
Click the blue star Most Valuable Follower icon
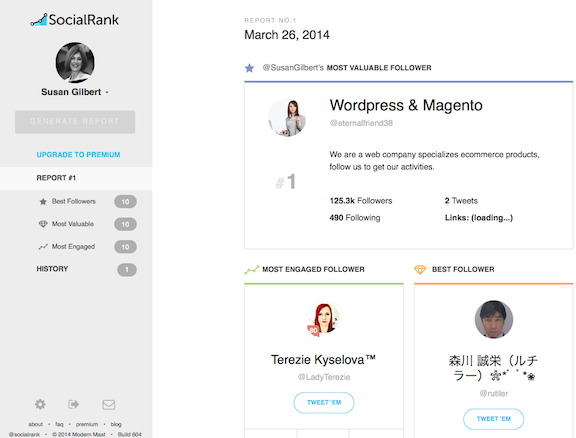click(249, 68)
